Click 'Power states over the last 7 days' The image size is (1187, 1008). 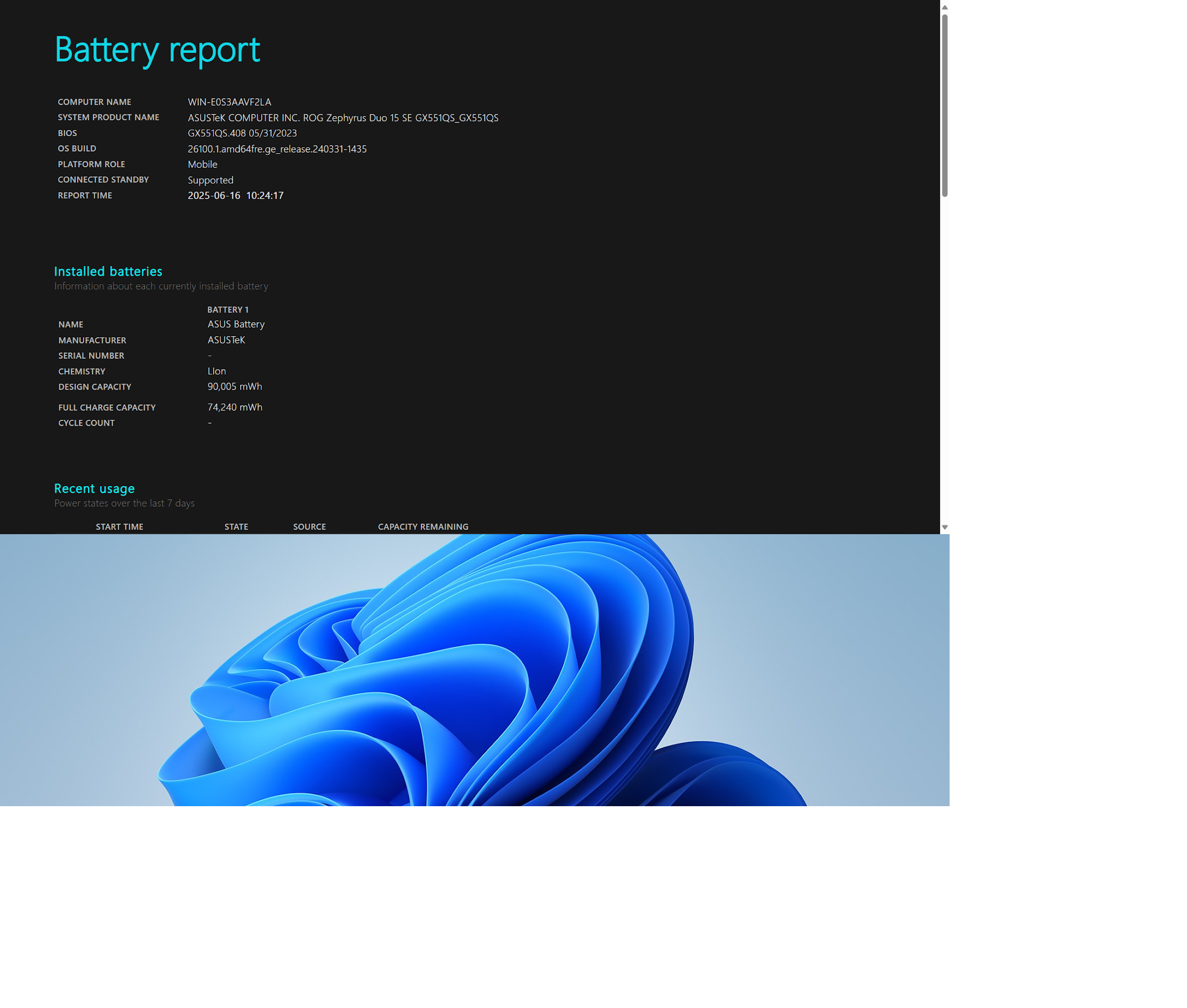coord(125,503)
